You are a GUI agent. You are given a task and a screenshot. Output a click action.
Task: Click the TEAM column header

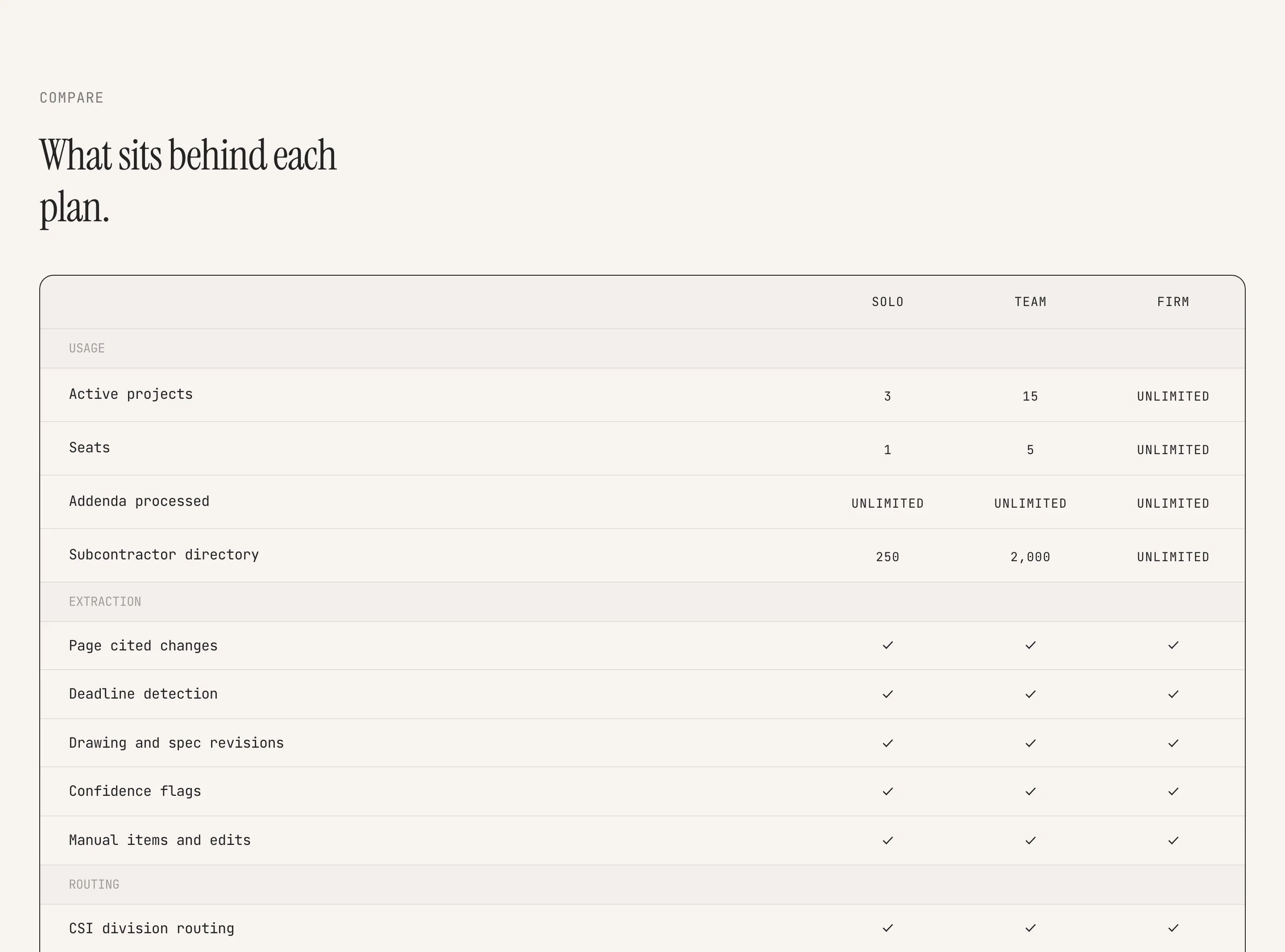click(x=1030, y=302)
